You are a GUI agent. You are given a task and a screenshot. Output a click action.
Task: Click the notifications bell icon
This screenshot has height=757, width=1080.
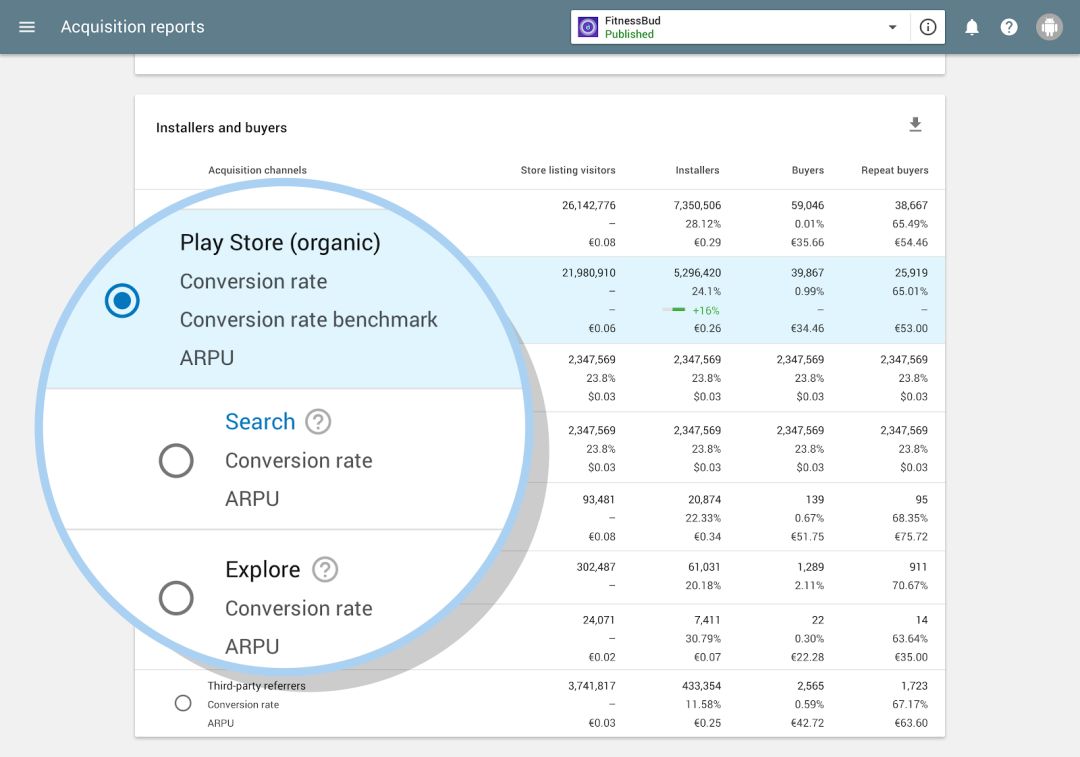click(971, 27)
